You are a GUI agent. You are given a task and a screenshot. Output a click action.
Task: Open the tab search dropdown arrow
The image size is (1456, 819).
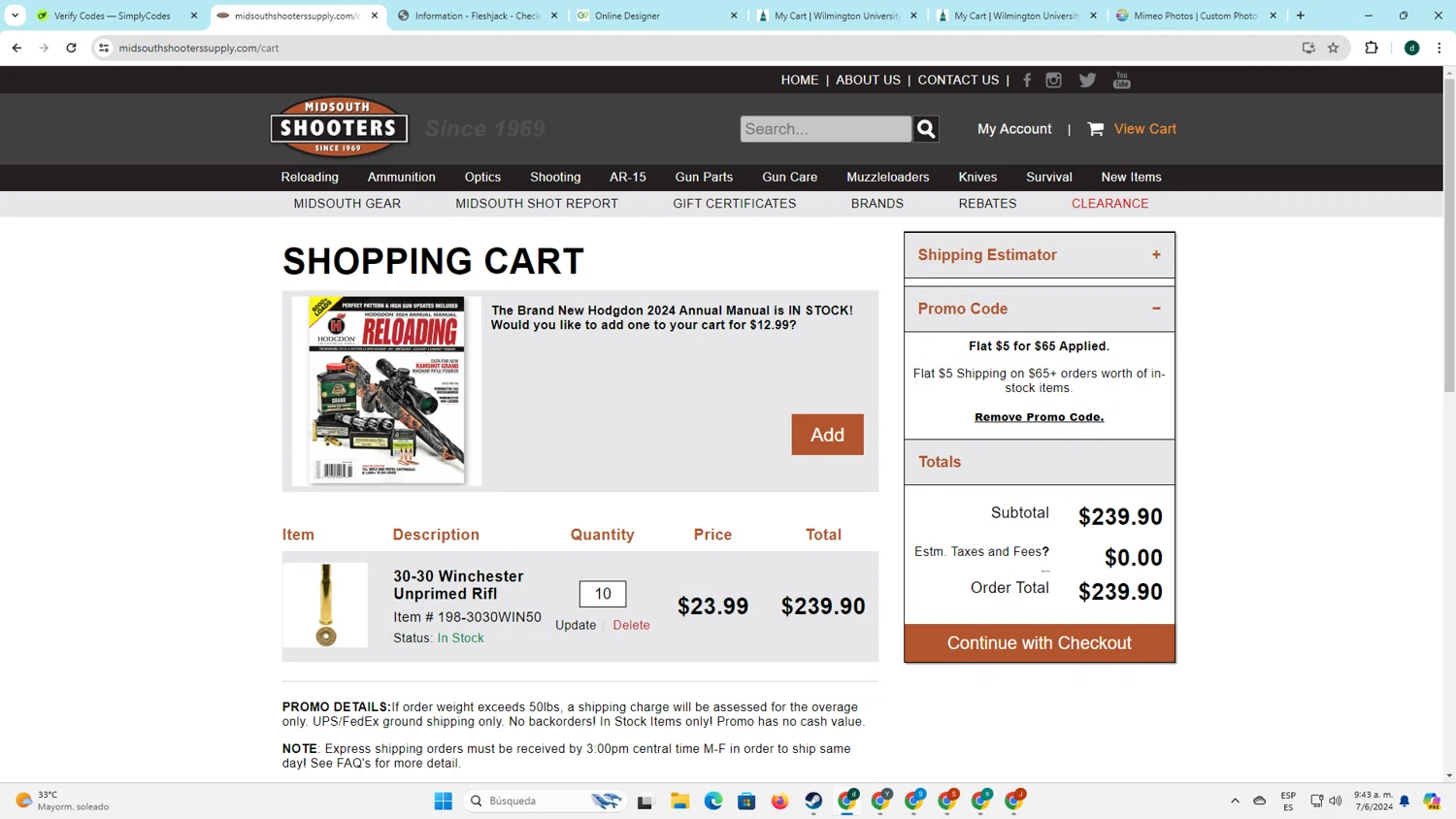pyautogui.click(x=15, y=16)
